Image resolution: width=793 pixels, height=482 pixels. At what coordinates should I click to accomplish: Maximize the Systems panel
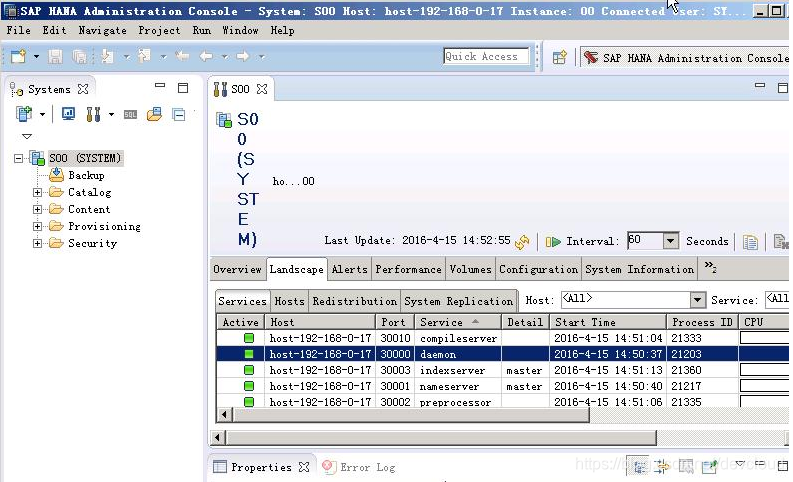pyautogui.click(x=183, y=88)
